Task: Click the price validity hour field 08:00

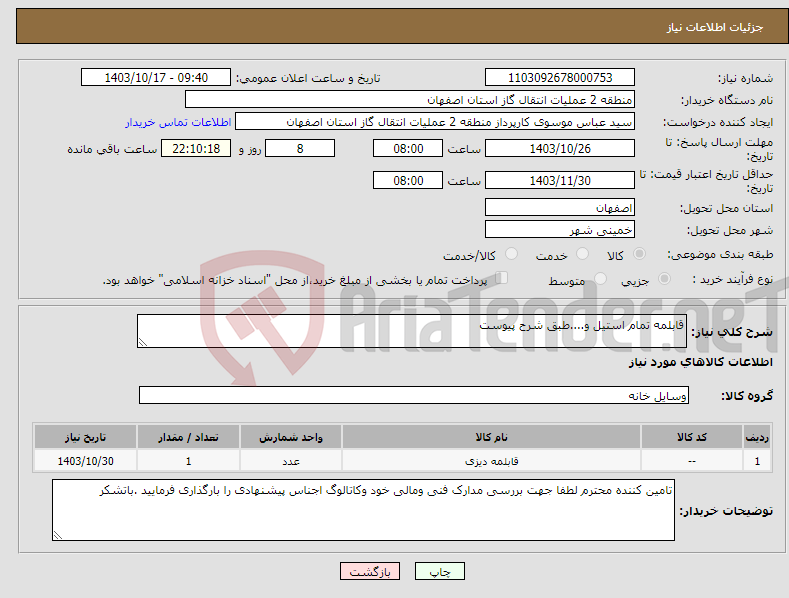Action: [408, 180]
